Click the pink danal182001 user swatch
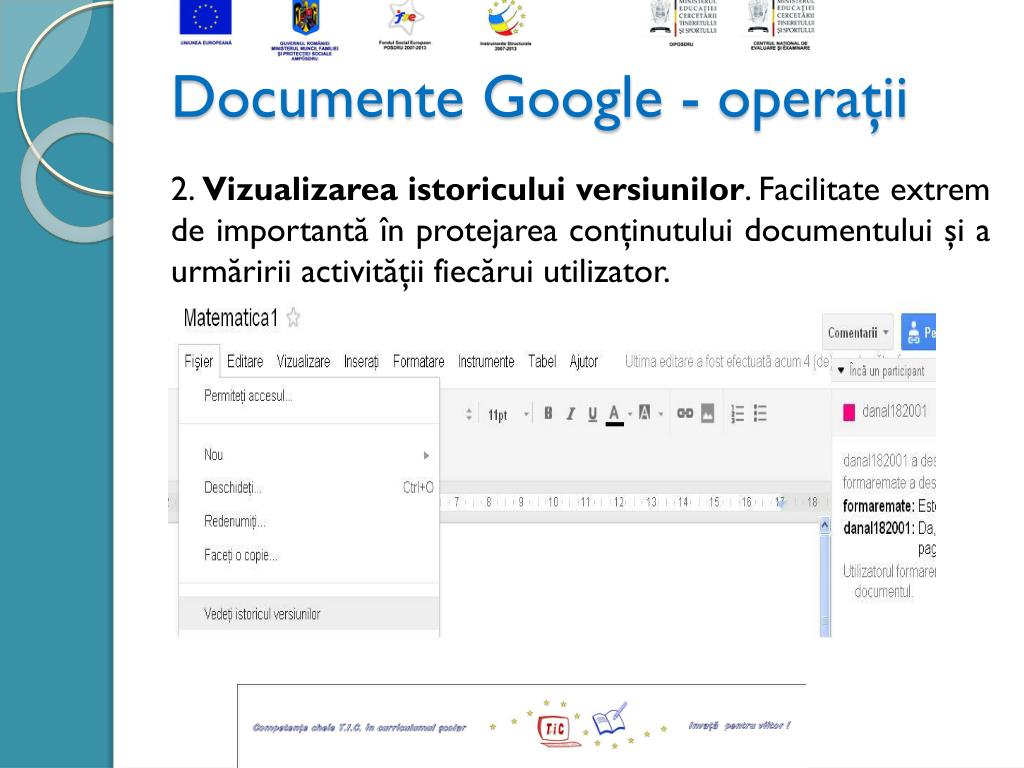Viewport: 1024px width, 768px height. pyautogui.click(x=849, y=412)
